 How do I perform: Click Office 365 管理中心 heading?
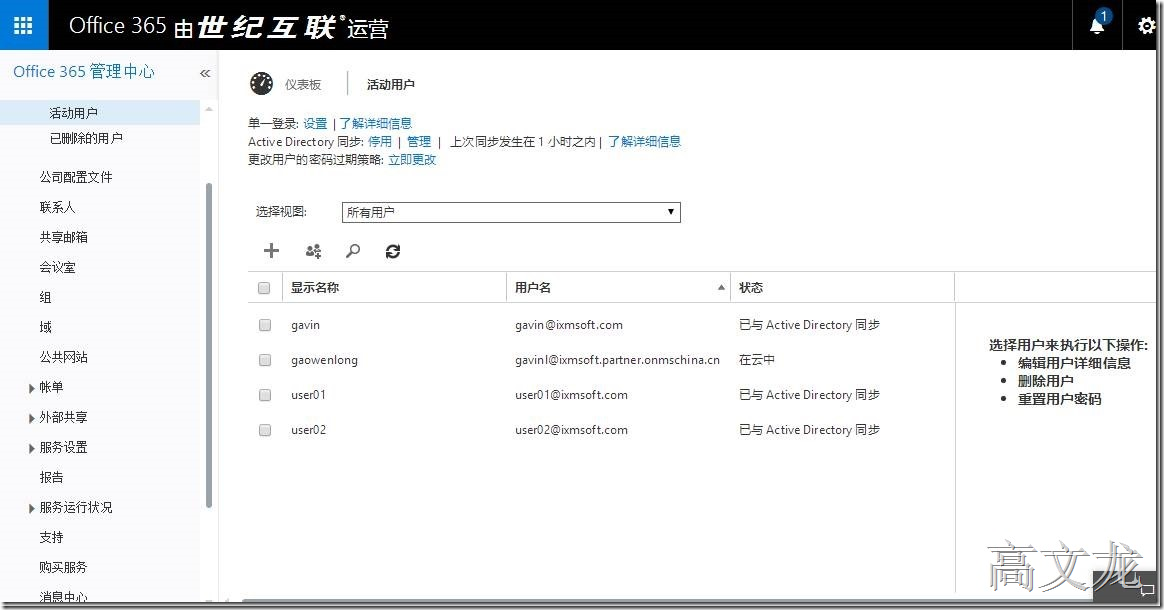[84, 71]
